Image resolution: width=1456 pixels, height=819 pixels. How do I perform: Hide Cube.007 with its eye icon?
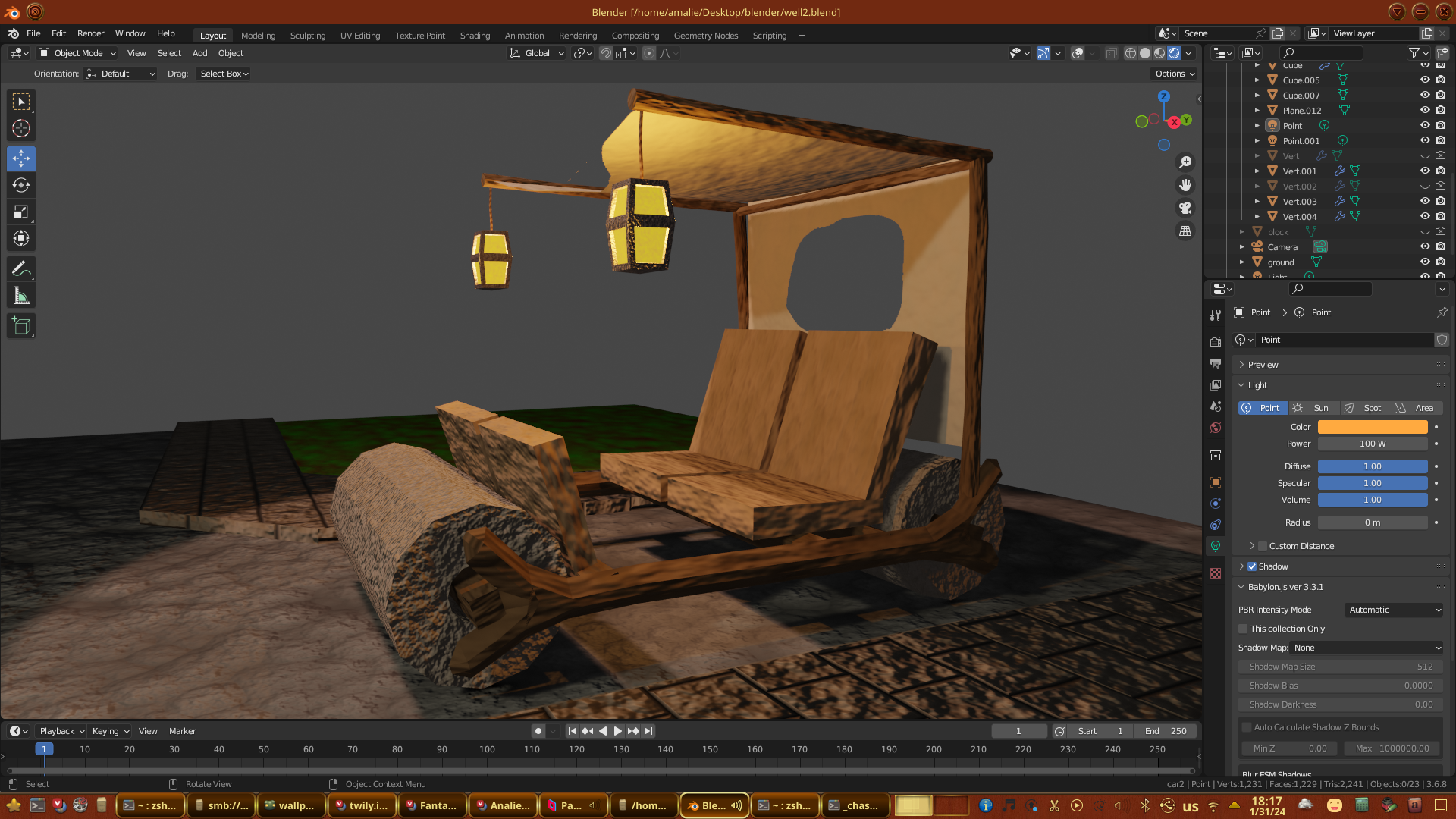click(1425, 95)
